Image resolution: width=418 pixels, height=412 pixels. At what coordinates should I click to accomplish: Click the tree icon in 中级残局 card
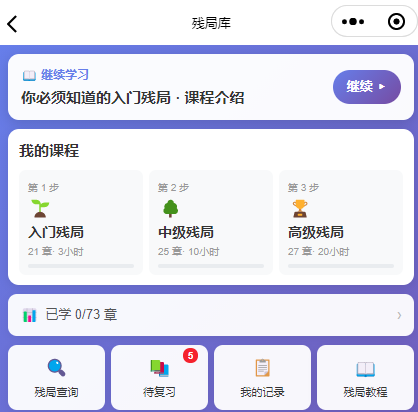[170, 209]
